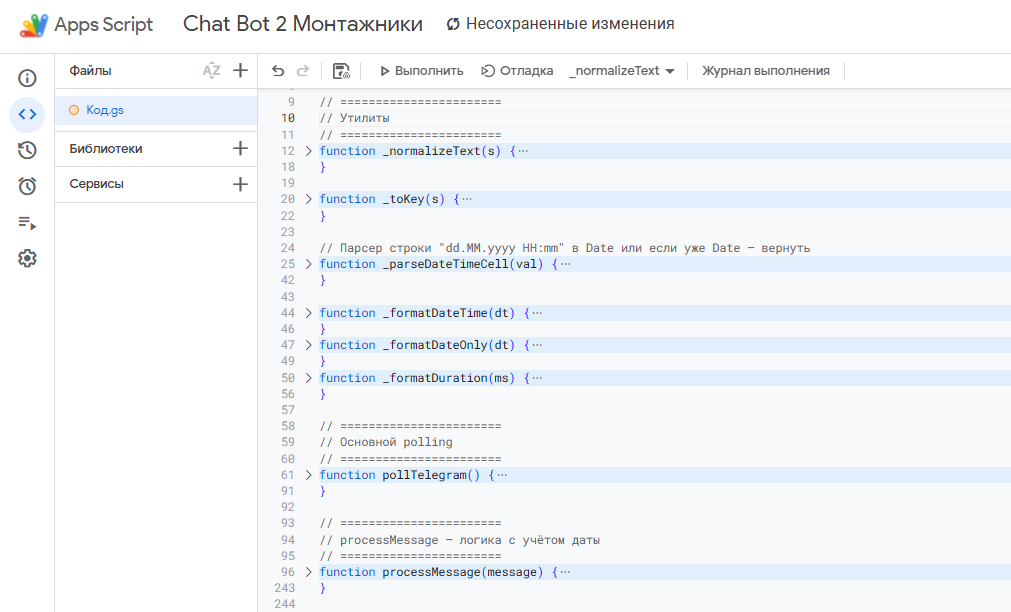This screenshot has height=612, width=1011.
Task: Sort files alphabetically with AZ icon
Action: (211, 70)
